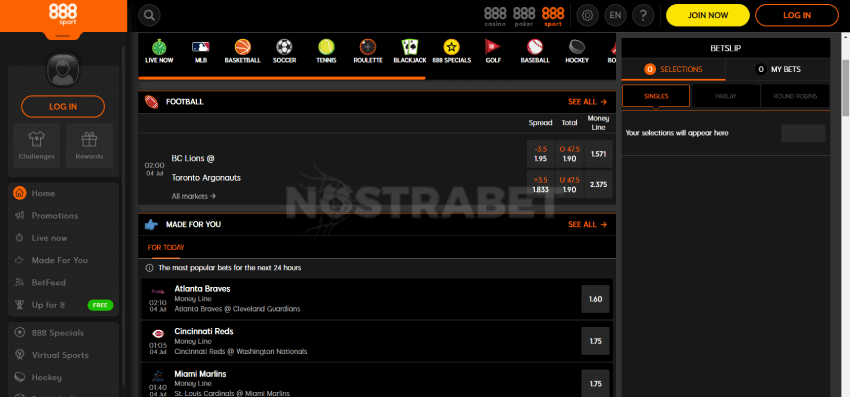The height and width of the screenshot is (397, 850).
Task: Go to Home in sidebar
Action: point(63,193)
